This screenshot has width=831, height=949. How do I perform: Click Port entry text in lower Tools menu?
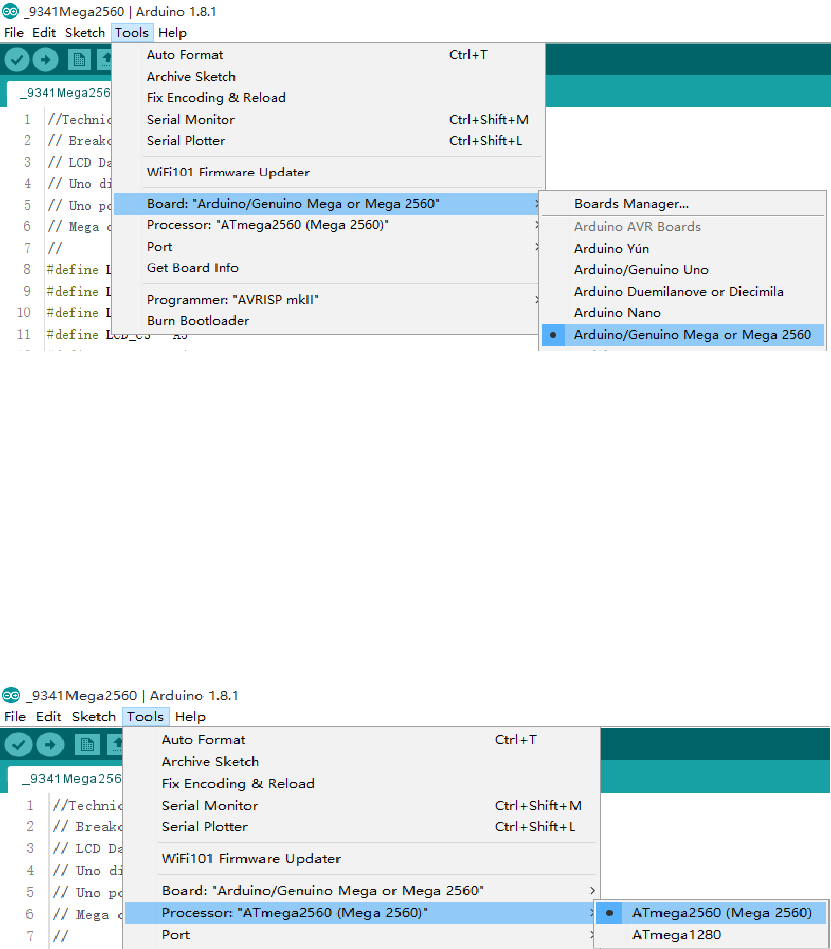click(176, 935)
